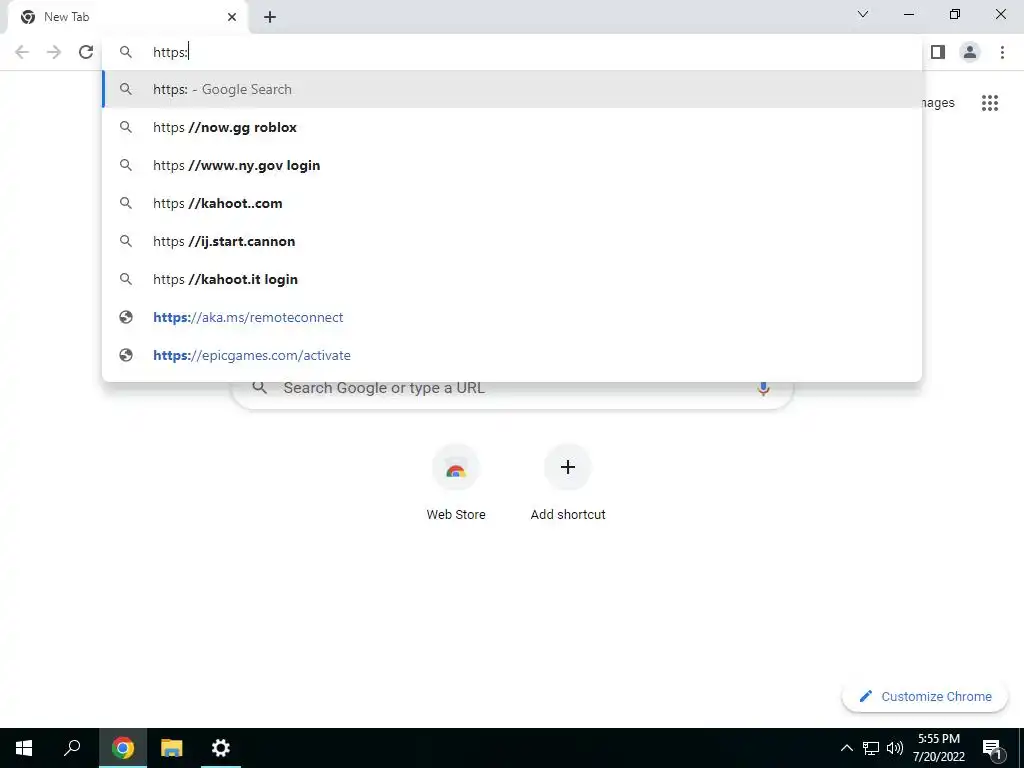This screenshot has height=768, width=1024.
Task: Click Add shortcut tile
Action: (x=568, y=483)
